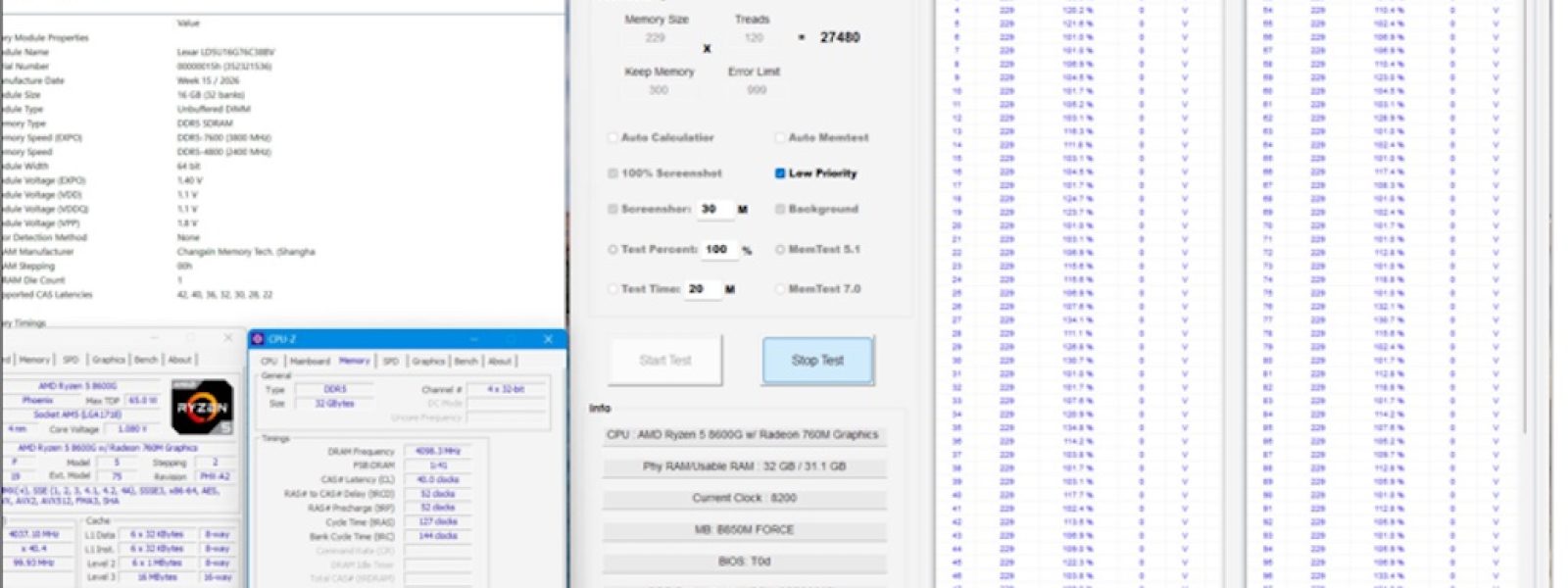Open SPD tab in the back CPU-Z window

coord(71,360)
